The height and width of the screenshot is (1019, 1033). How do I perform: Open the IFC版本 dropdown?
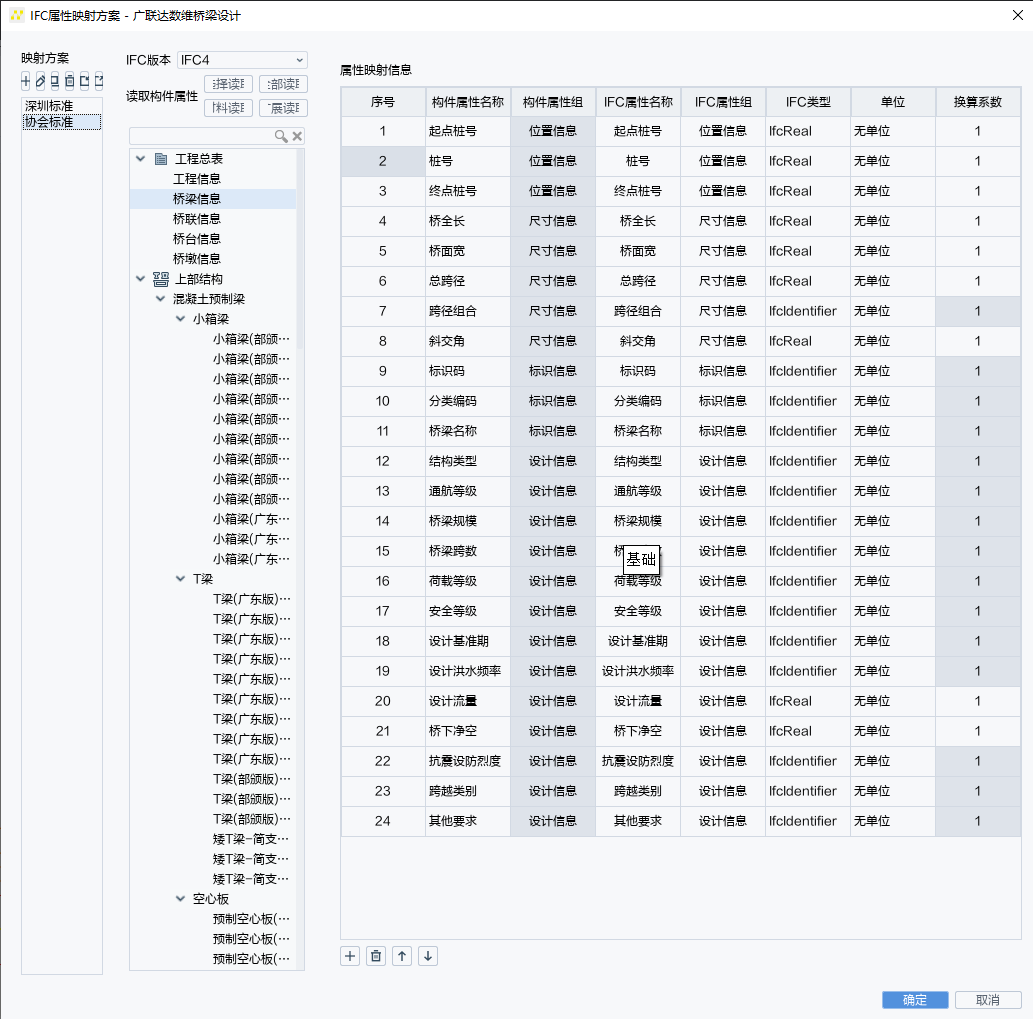click(x=242, y=60)
